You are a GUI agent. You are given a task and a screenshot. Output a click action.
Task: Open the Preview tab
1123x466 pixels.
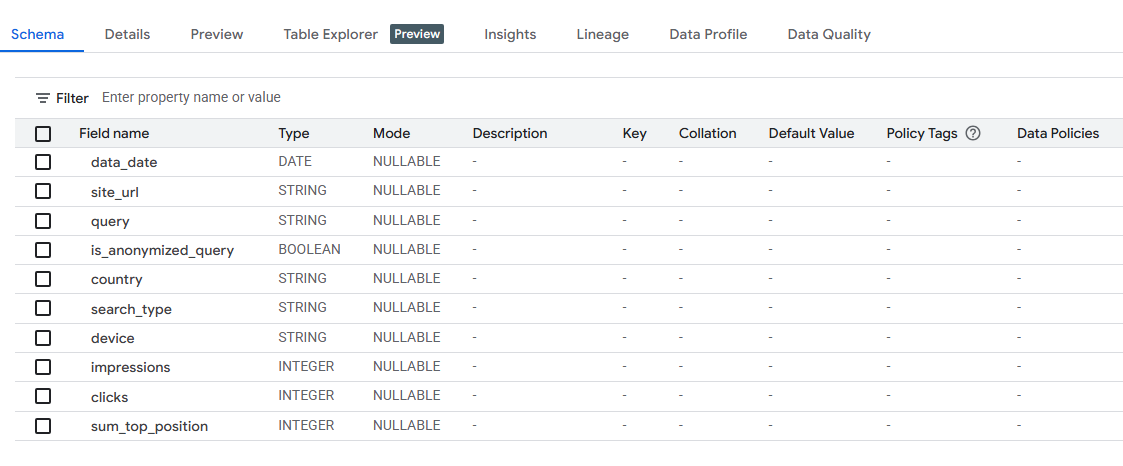pos(217,34)
